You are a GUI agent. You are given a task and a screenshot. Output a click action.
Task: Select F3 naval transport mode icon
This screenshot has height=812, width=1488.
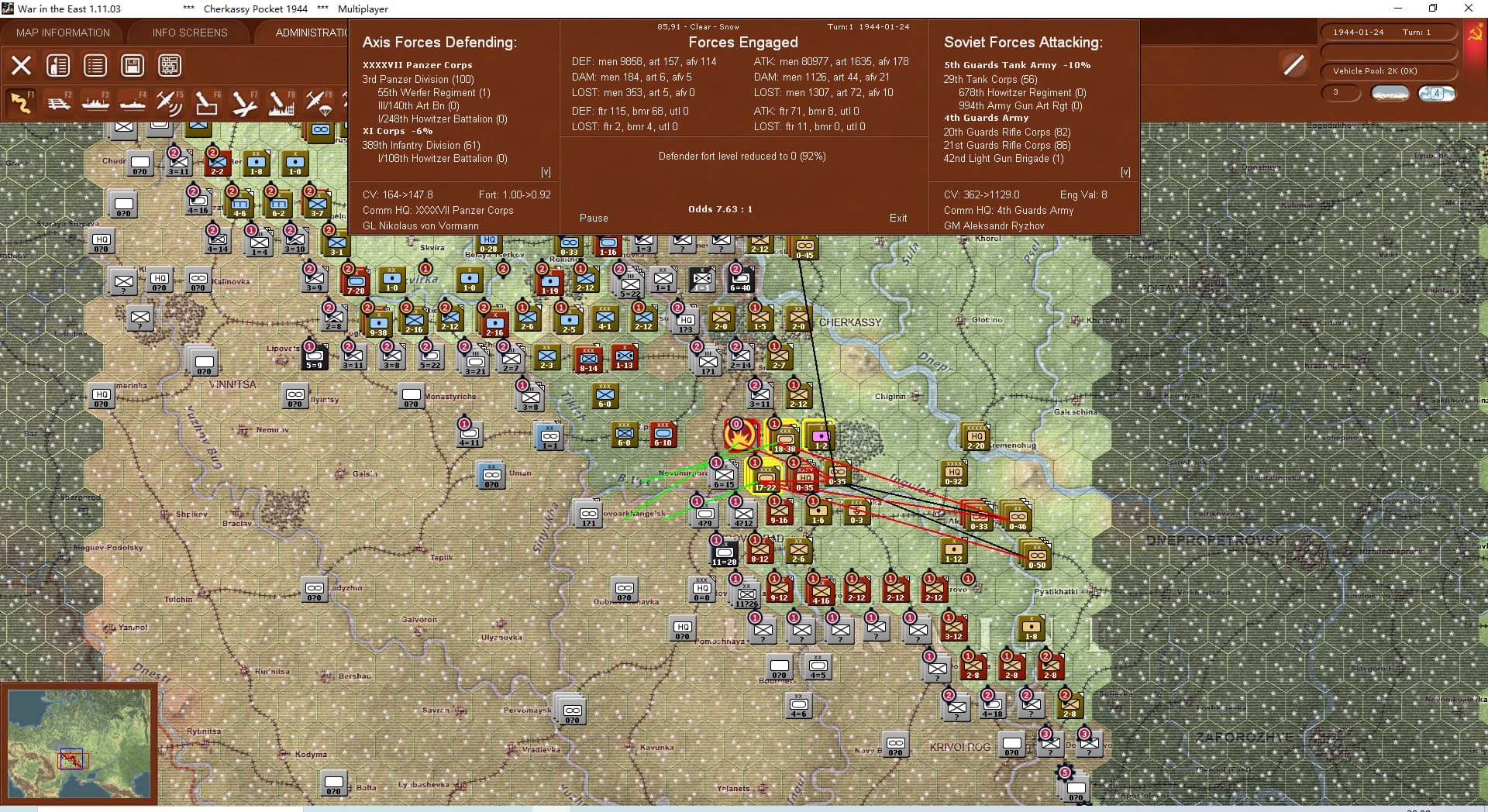coord(95,102)
